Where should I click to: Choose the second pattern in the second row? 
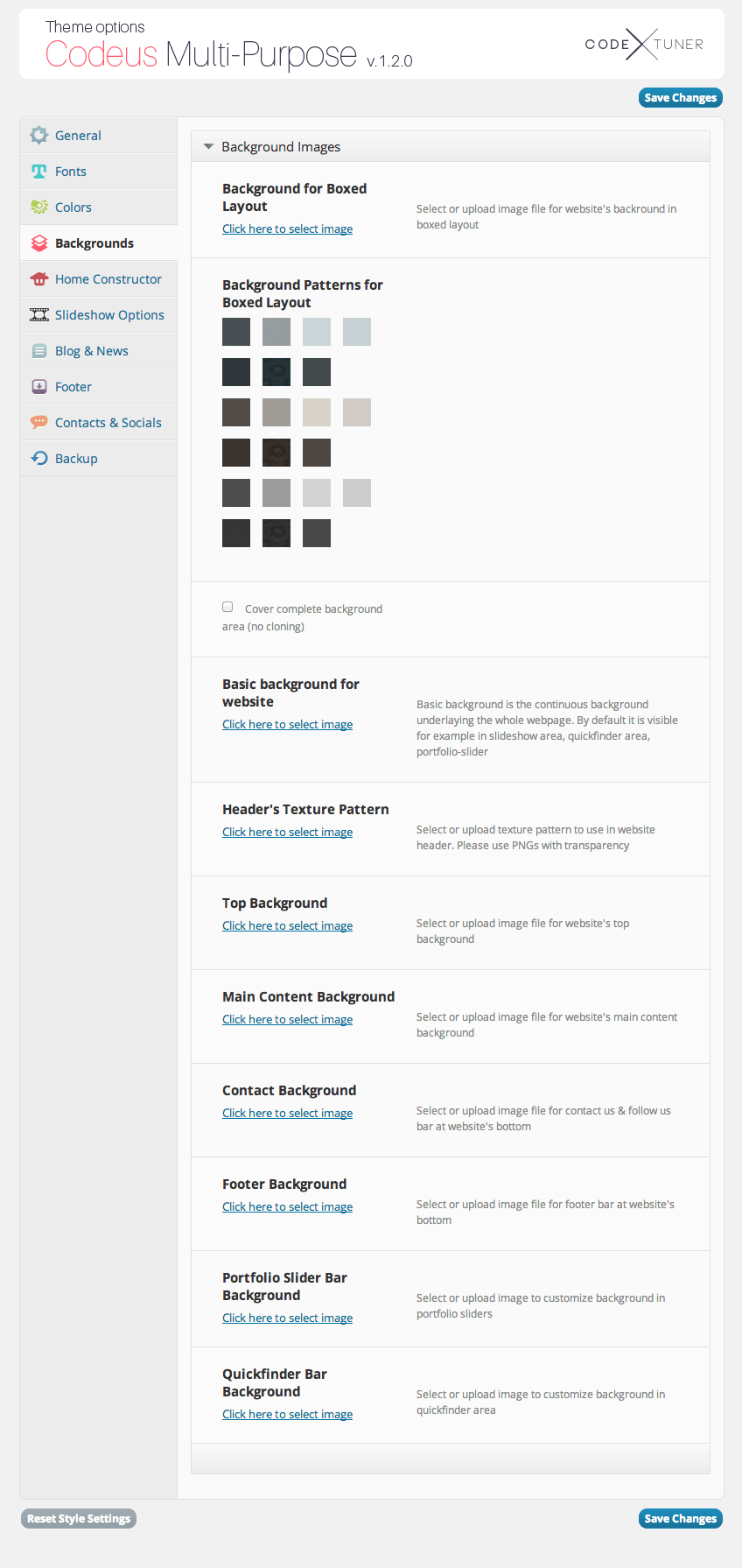click(276, 372)
